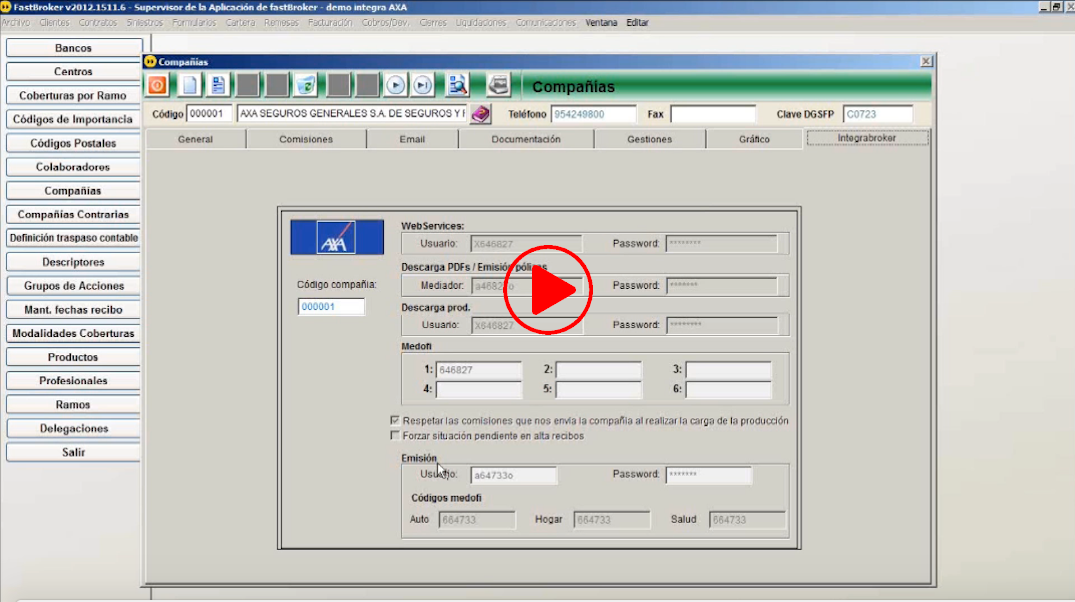Screen dimensions: 1075x602
Task: Switch to the Gráfico tab
Action: click(x=754, y=139)
